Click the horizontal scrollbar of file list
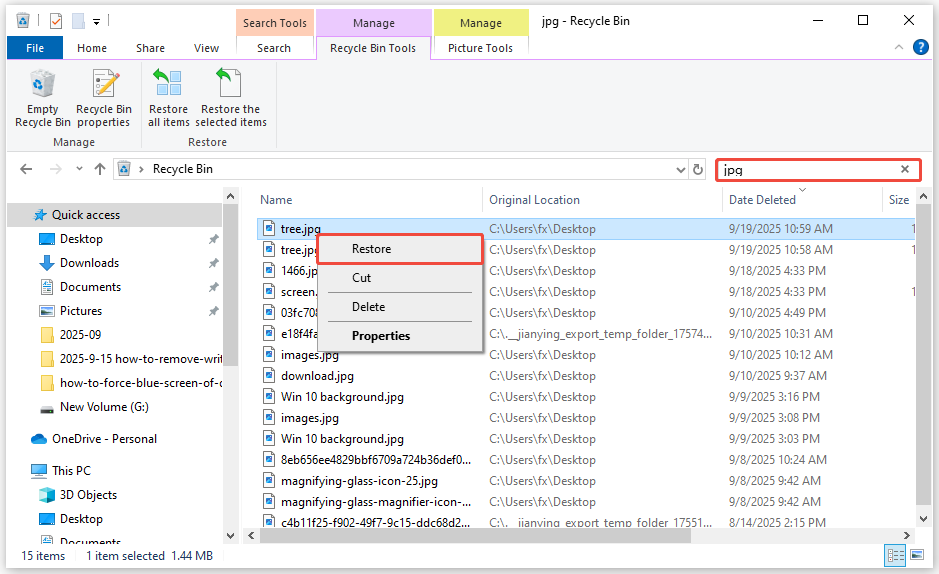The width and height of the screenshot is (939, 574). tap(475, 536)
